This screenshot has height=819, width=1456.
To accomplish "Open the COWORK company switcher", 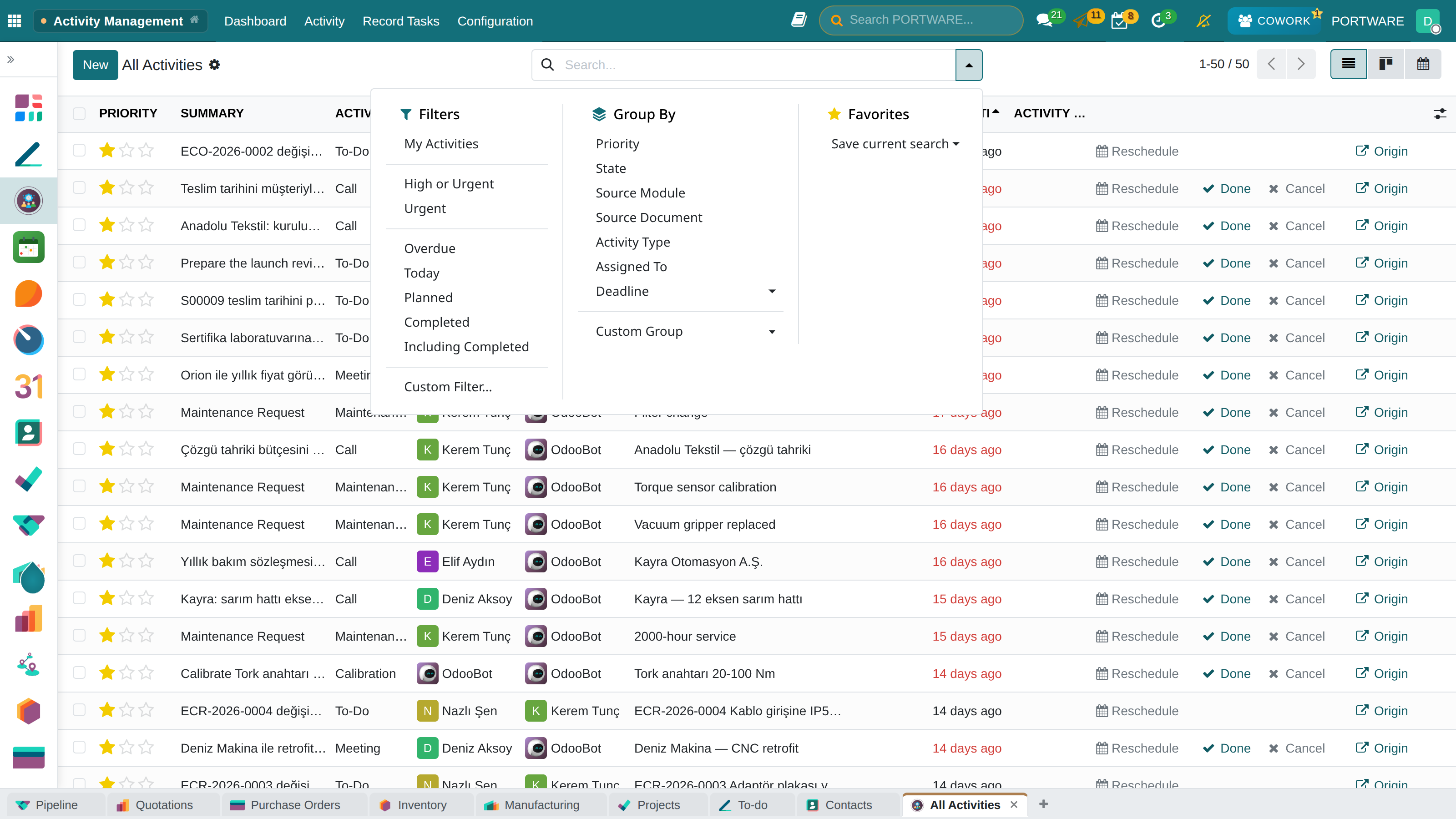I will [1274, 21].
